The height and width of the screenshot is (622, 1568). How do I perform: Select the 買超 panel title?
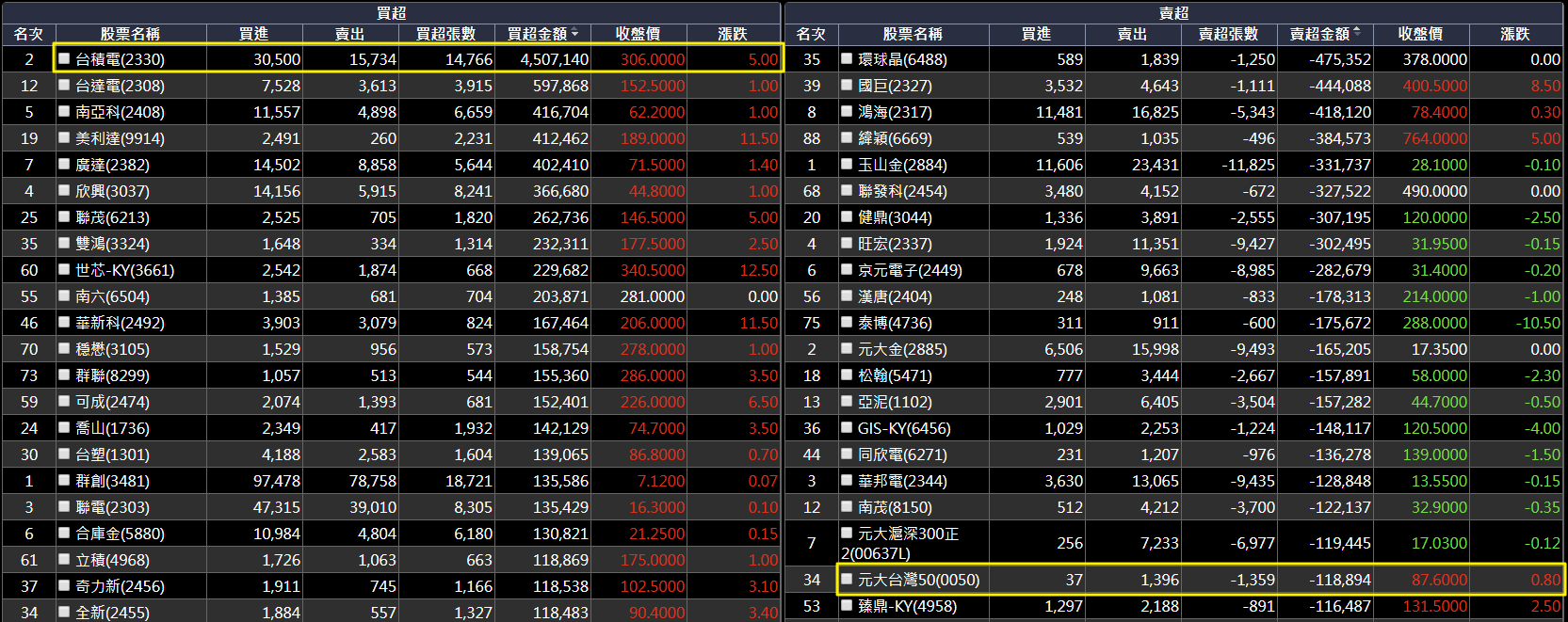click(391, 12)
